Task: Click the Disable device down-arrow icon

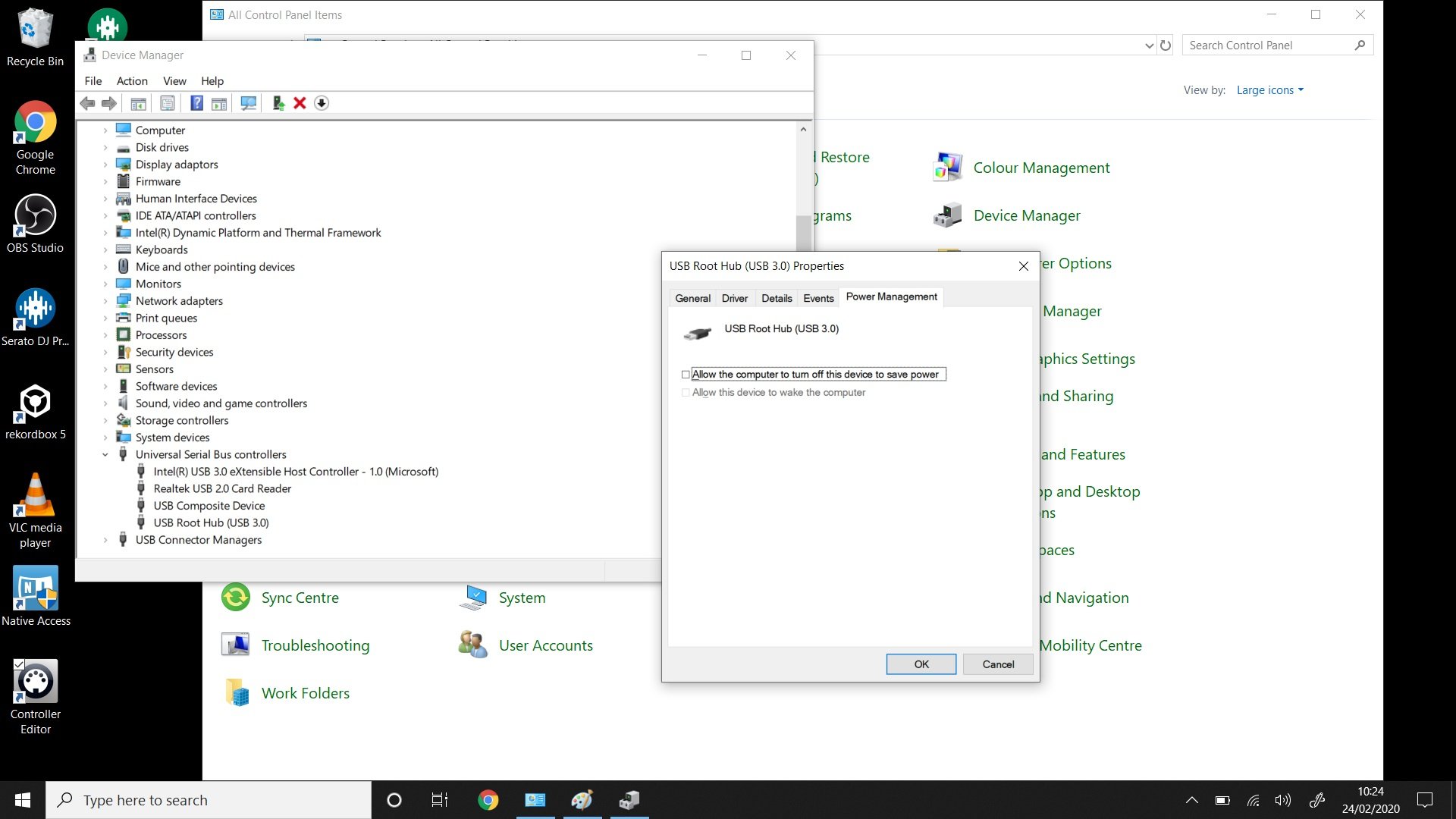Action: 322,103
